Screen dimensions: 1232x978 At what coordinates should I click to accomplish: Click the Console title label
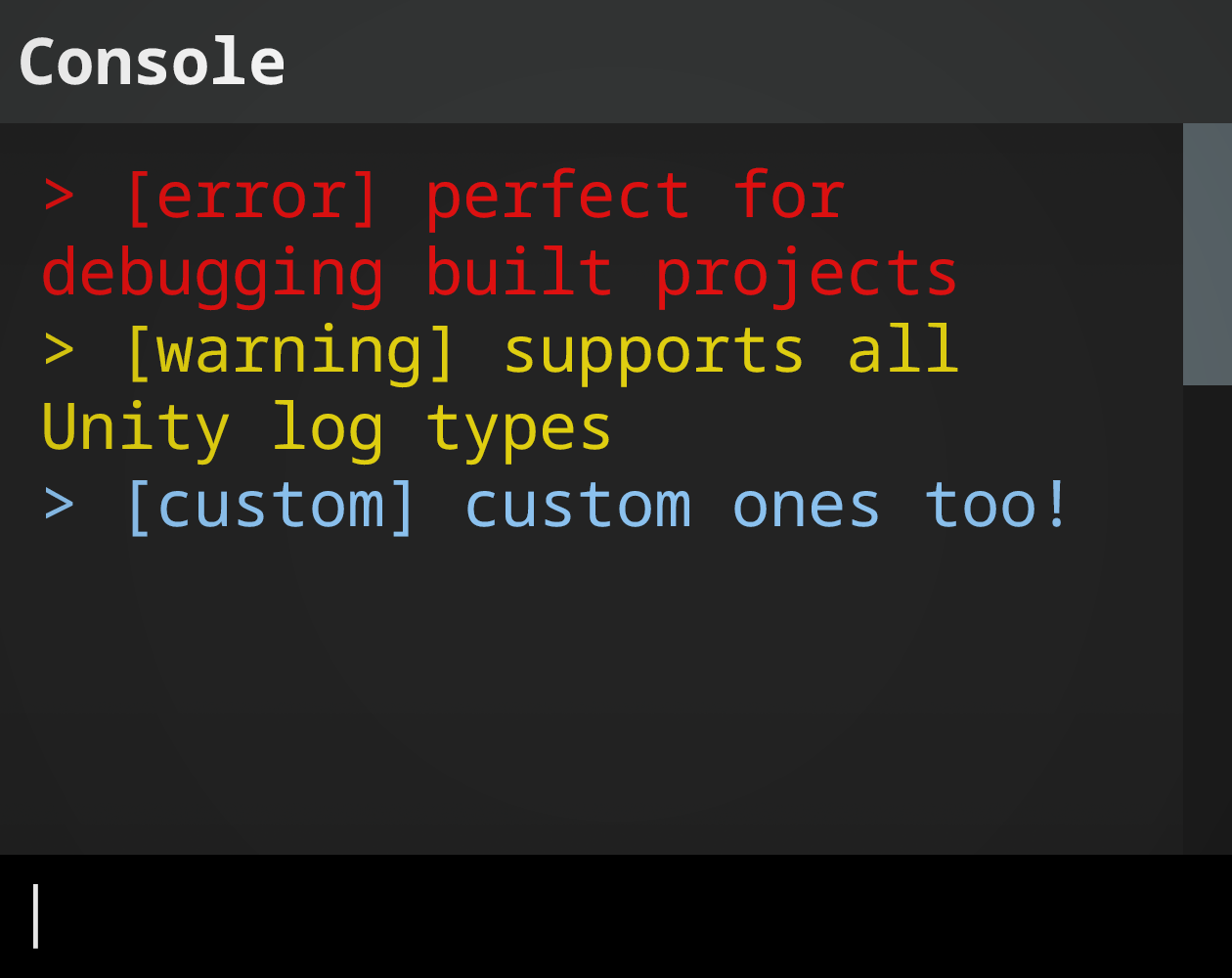(152, 62)
